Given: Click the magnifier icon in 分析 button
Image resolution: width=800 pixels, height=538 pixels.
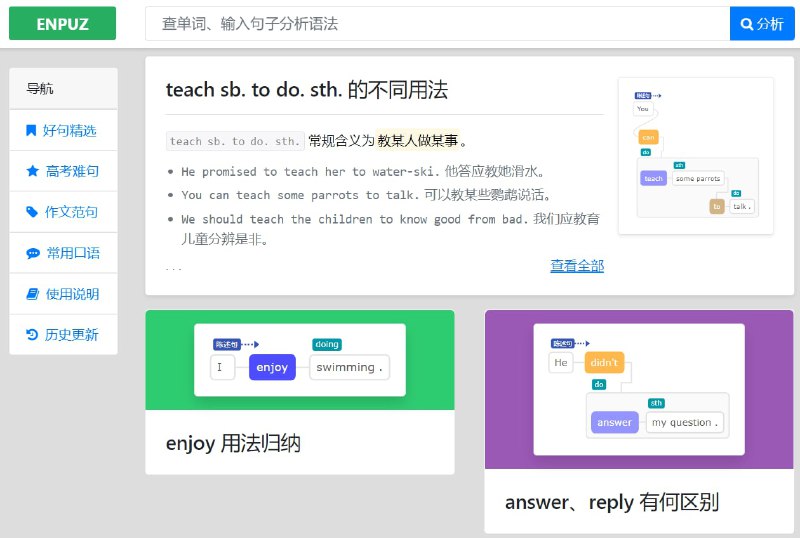Looking at the screenshot, I should [x=746, y=24].
